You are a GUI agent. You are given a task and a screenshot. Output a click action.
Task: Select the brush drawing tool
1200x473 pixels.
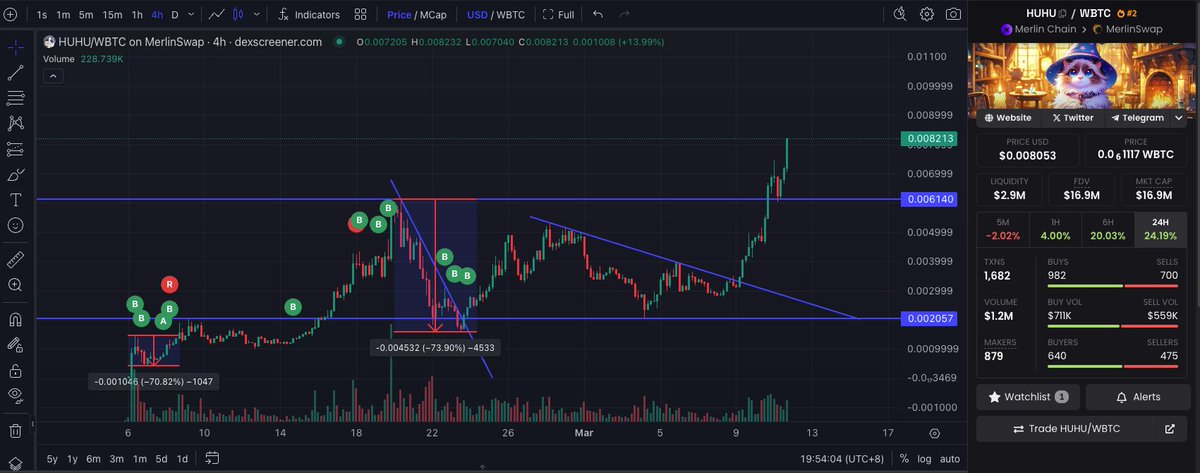coord(15,175)
